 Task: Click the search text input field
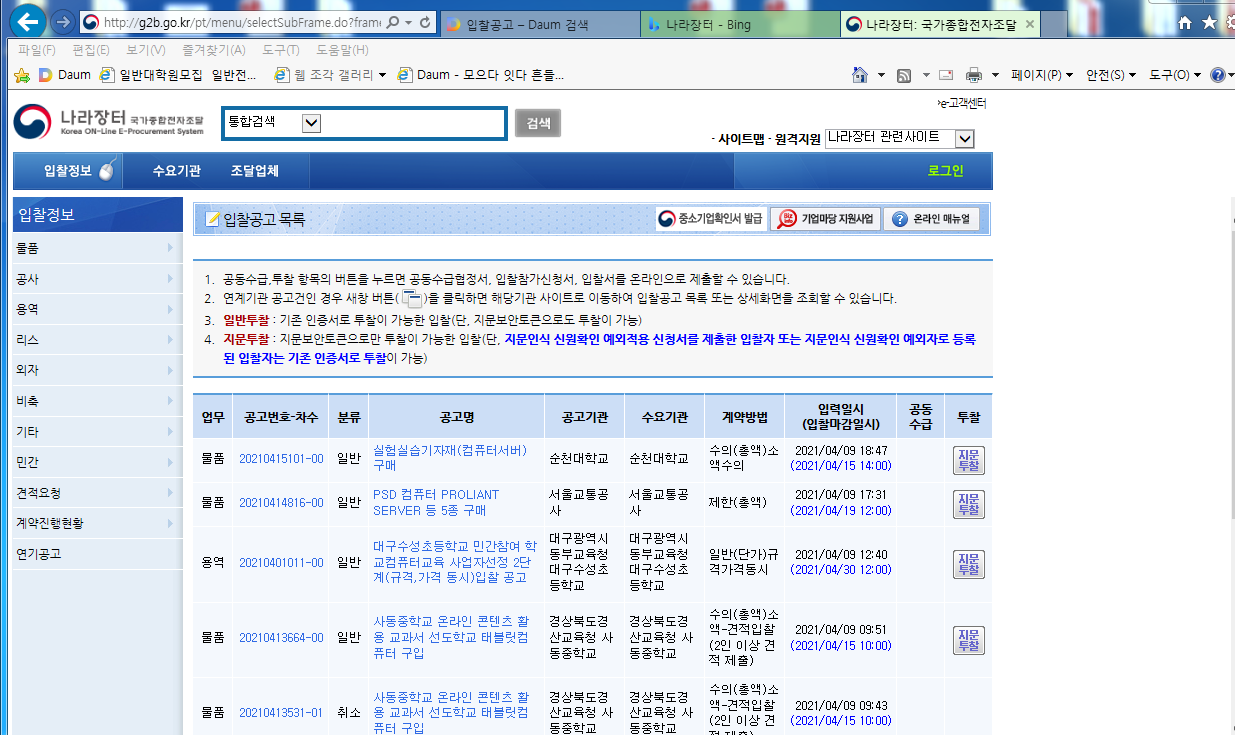pos(412,123)
